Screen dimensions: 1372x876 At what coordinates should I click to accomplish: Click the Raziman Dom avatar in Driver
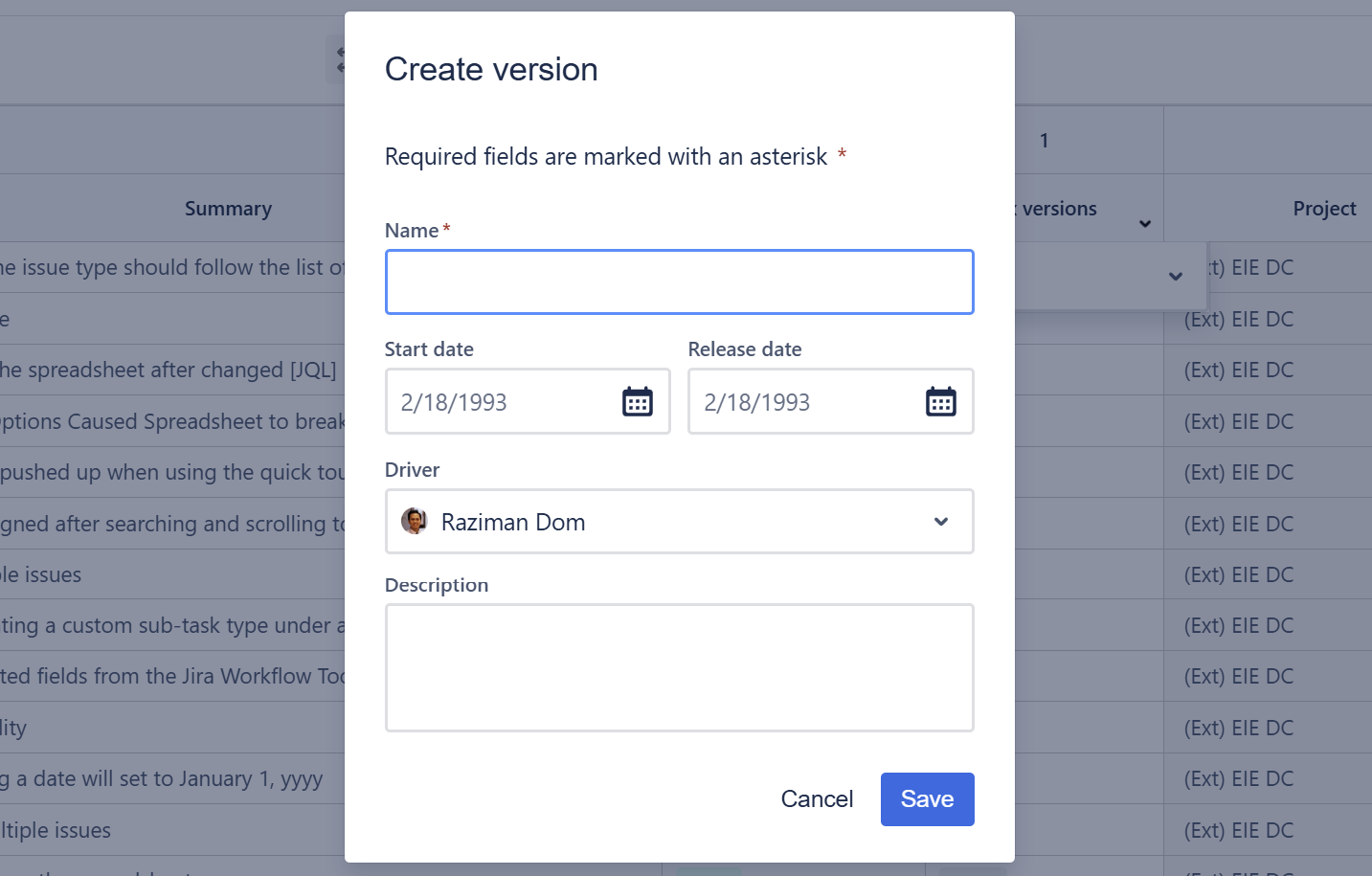[414, 522]
